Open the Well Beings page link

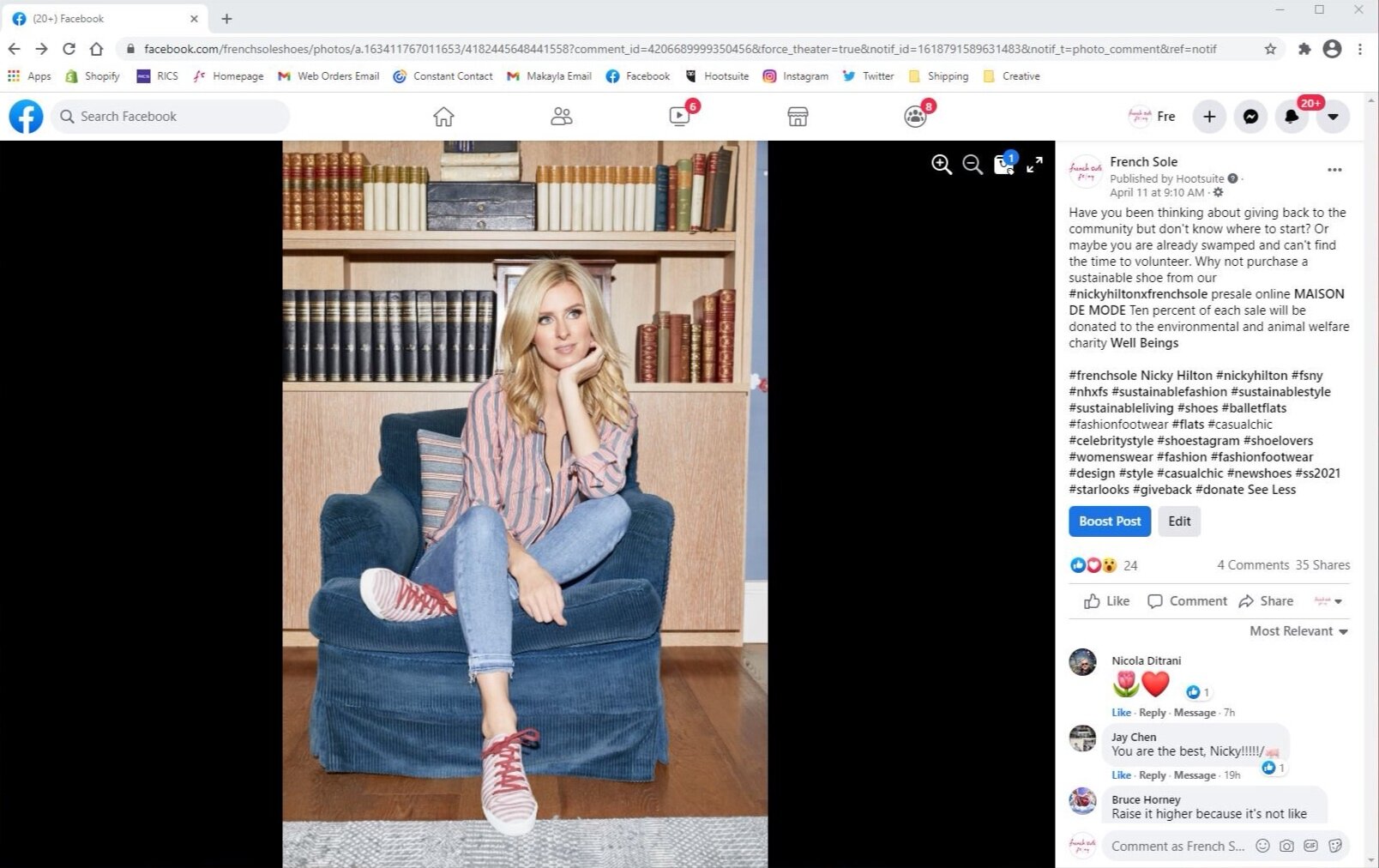[1144, 343]
